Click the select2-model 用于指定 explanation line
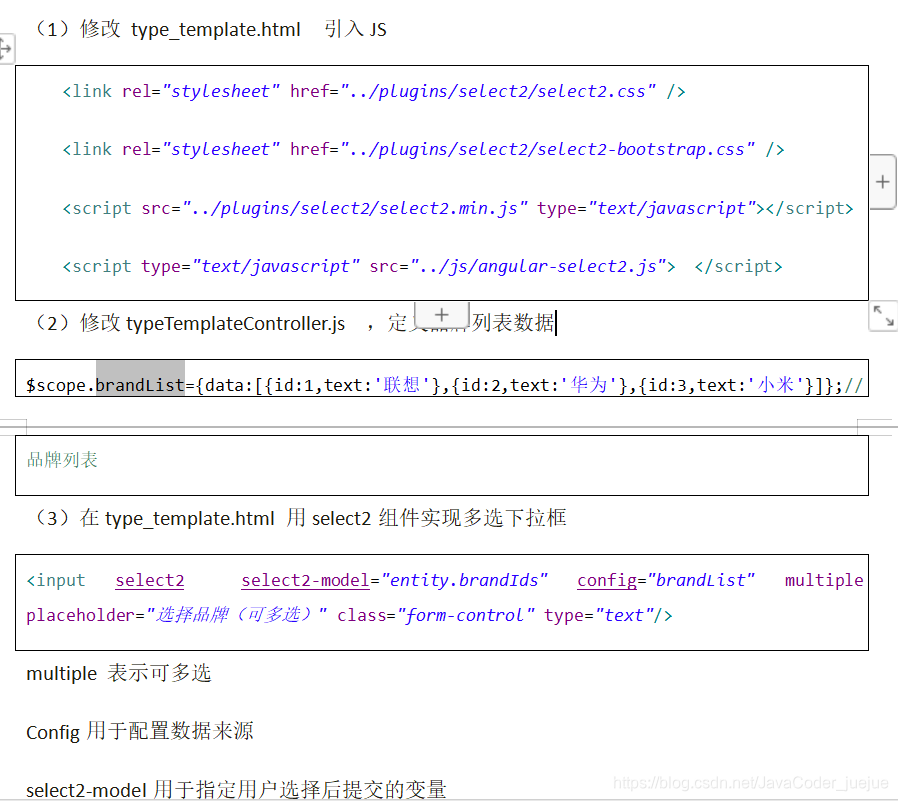The height and width of the screenshot is (801, 898). pyautogui.click(x=236, y=790)
